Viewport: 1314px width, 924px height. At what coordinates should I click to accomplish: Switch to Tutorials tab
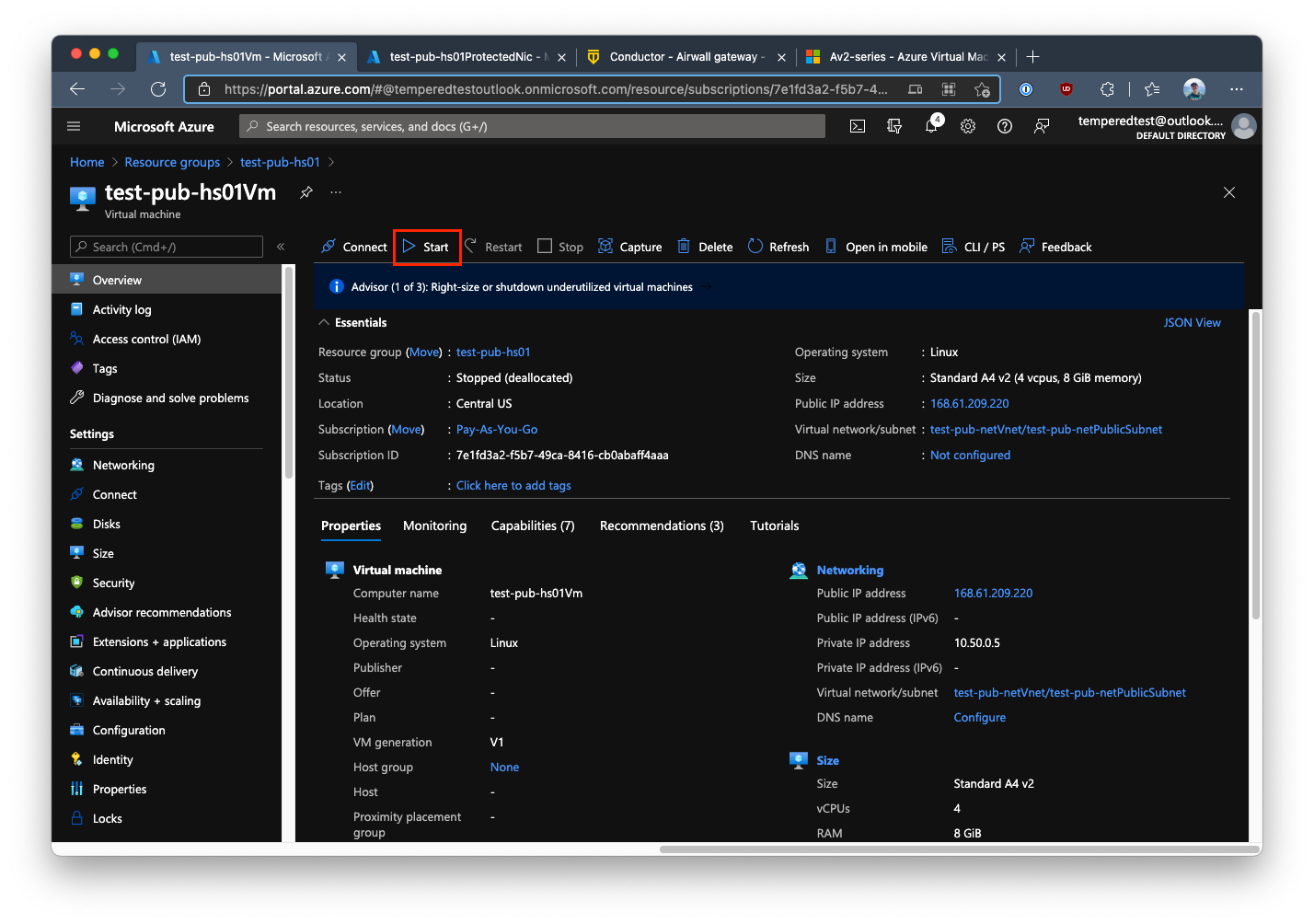774,526
